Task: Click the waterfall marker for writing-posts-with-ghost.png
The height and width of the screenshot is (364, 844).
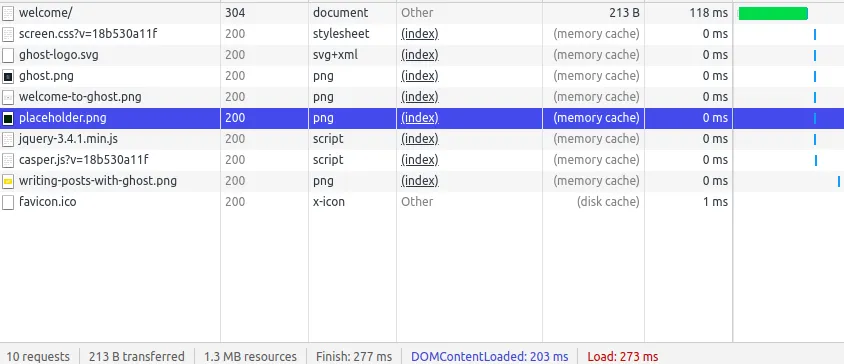Action: point(839,181)
